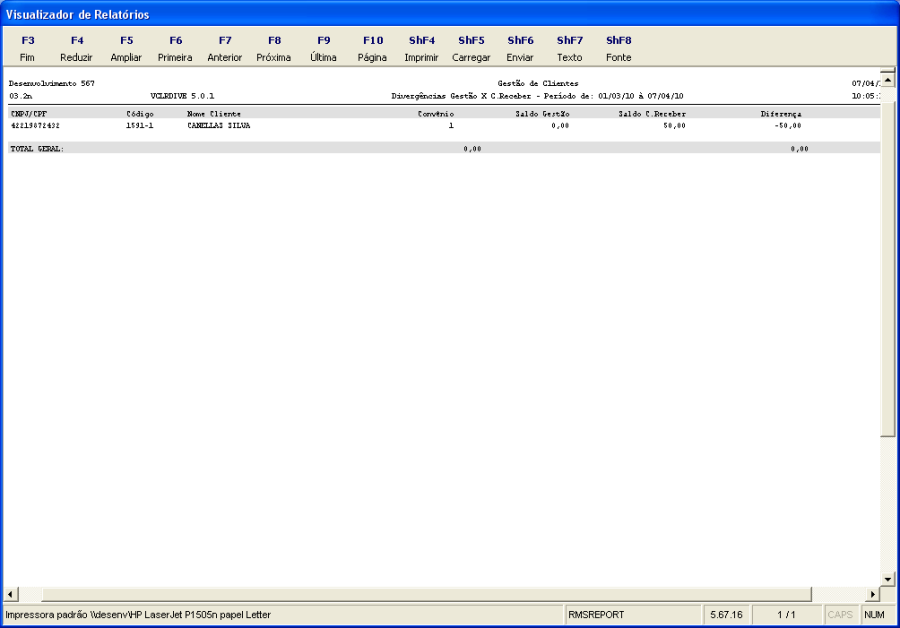900x628 pixels.
Task: Click the CAPS indicator in status bar
Action: coord(840,615)
